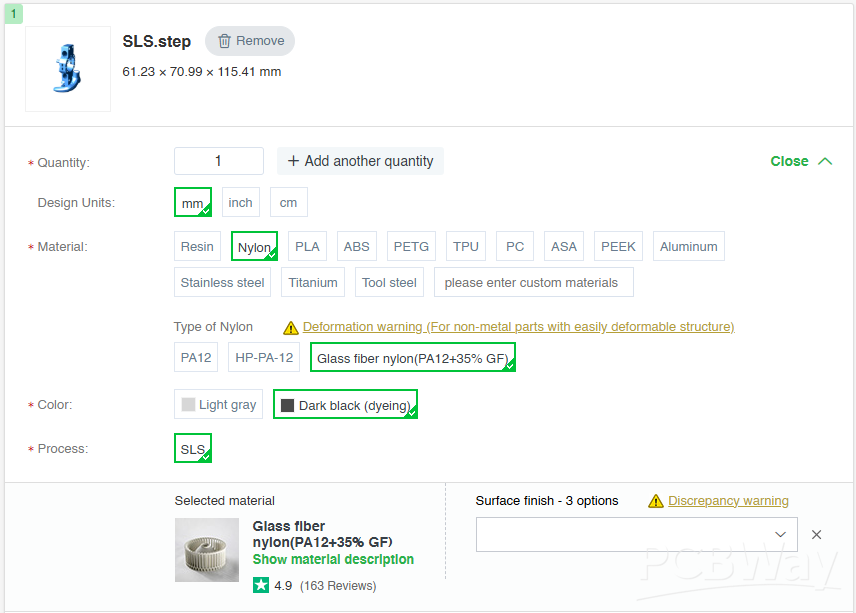Open the Discrepancy warning link
Screen dimensions: 856x613
coord(728,501)
